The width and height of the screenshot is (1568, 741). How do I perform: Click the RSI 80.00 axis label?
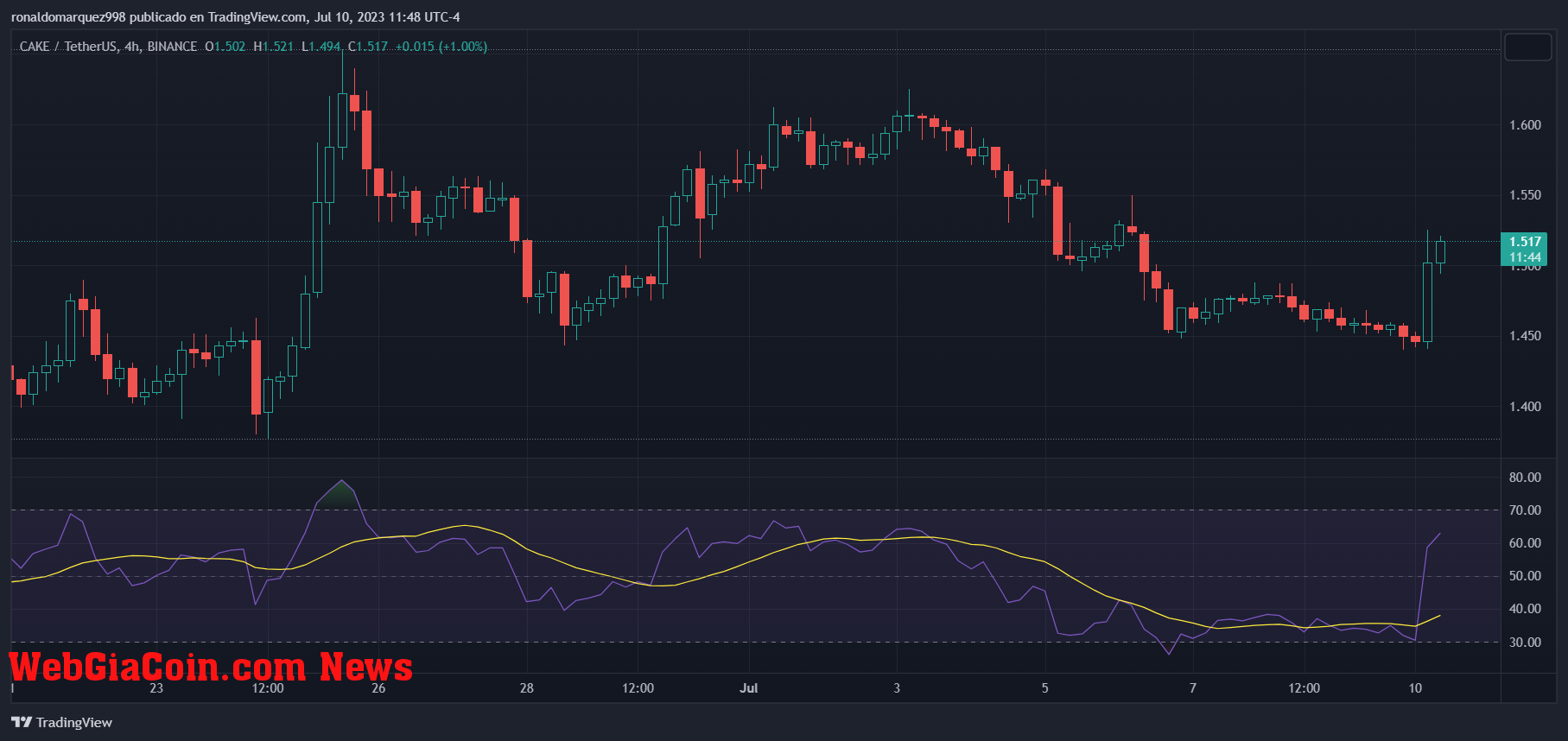click(x=1525, y=478)
